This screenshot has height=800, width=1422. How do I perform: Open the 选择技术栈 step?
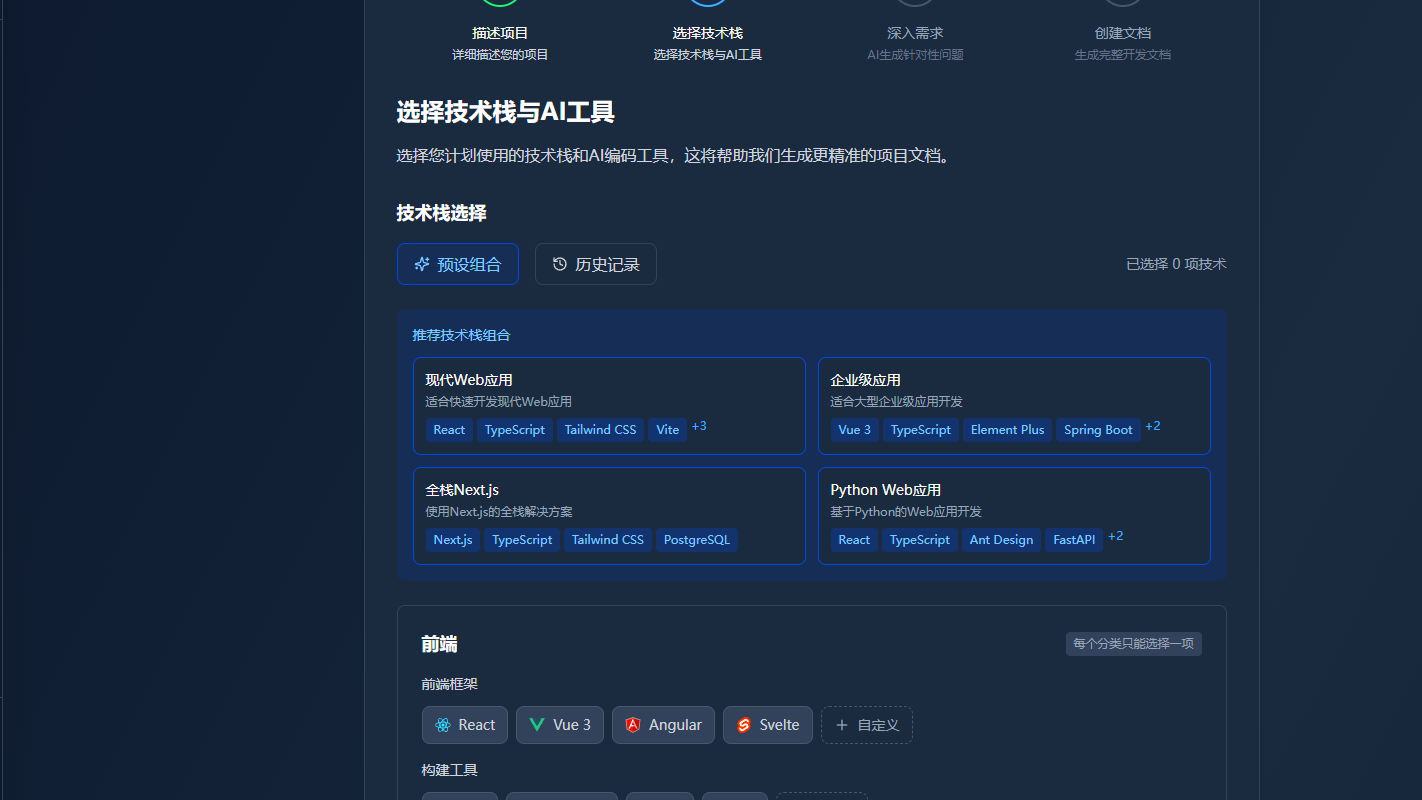[x=708, y=33]
